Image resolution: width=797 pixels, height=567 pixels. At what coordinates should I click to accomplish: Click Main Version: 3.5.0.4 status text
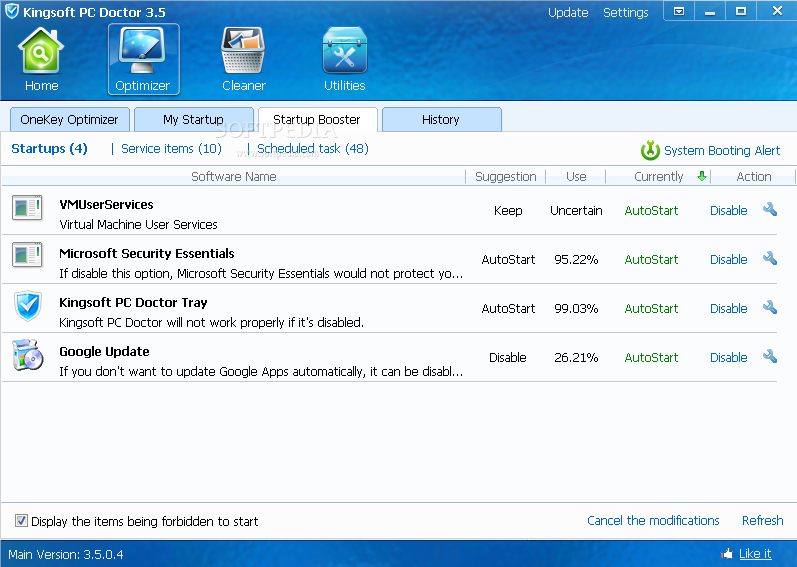[66, 554]
